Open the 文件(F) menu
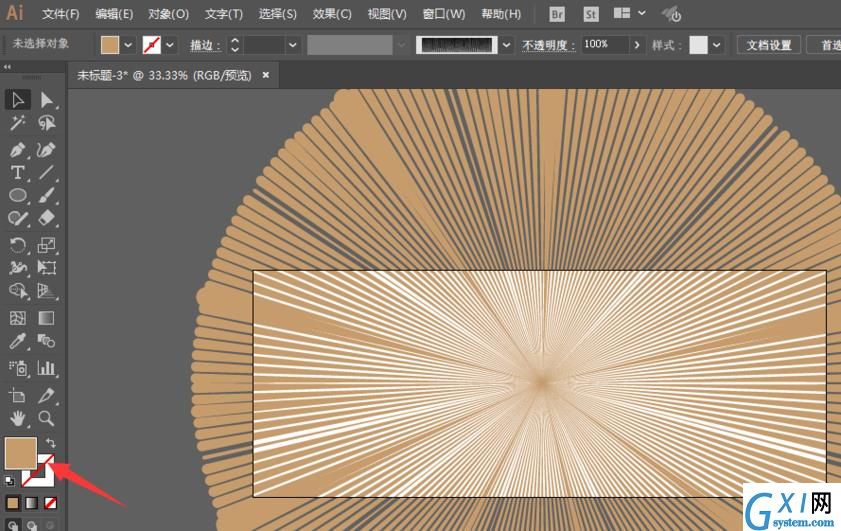The height and width of the screenshot is (531, 841). [61, 14]
